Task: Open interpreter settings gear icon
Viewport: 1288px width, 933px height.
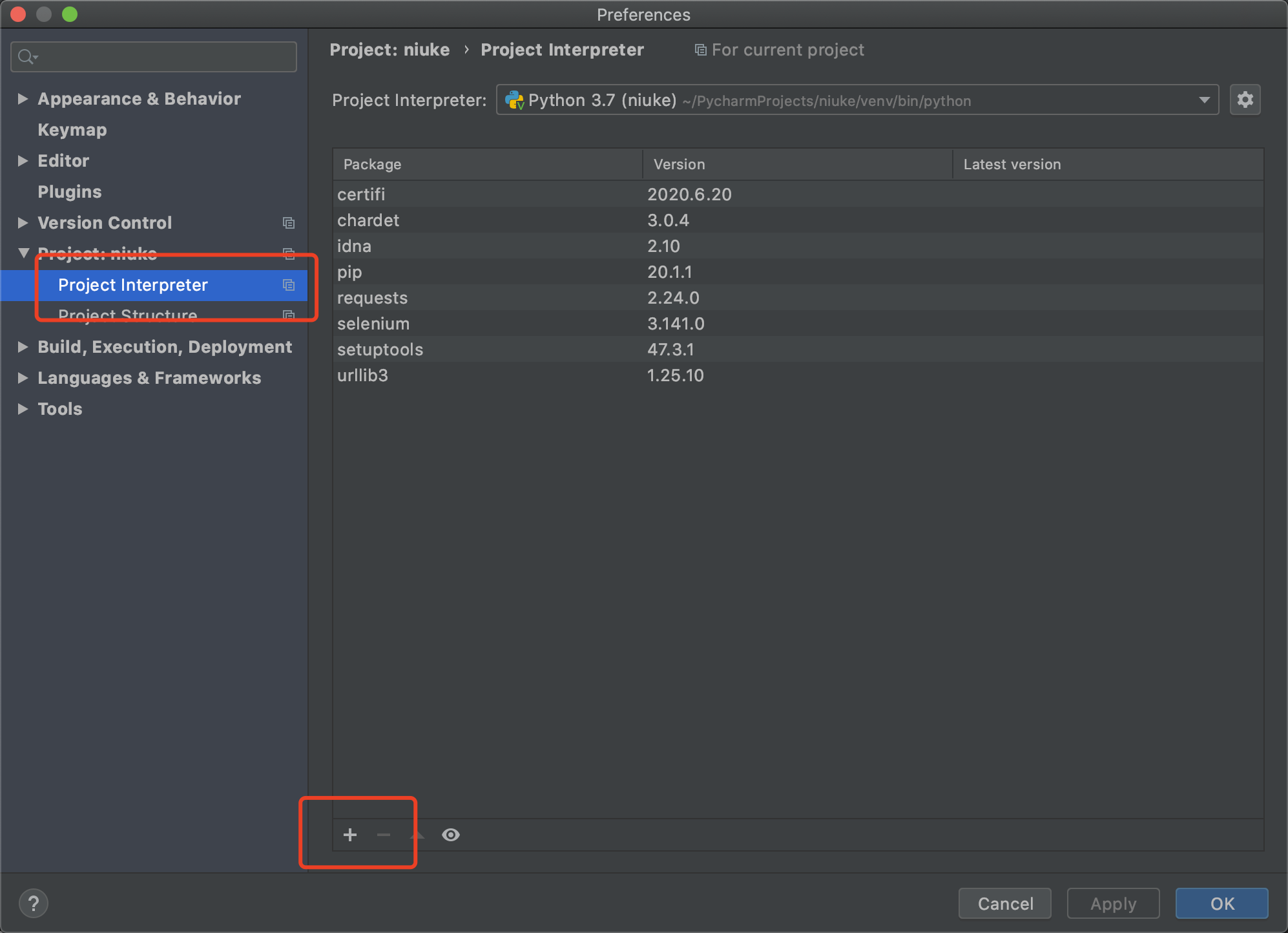Action: 1245,100
